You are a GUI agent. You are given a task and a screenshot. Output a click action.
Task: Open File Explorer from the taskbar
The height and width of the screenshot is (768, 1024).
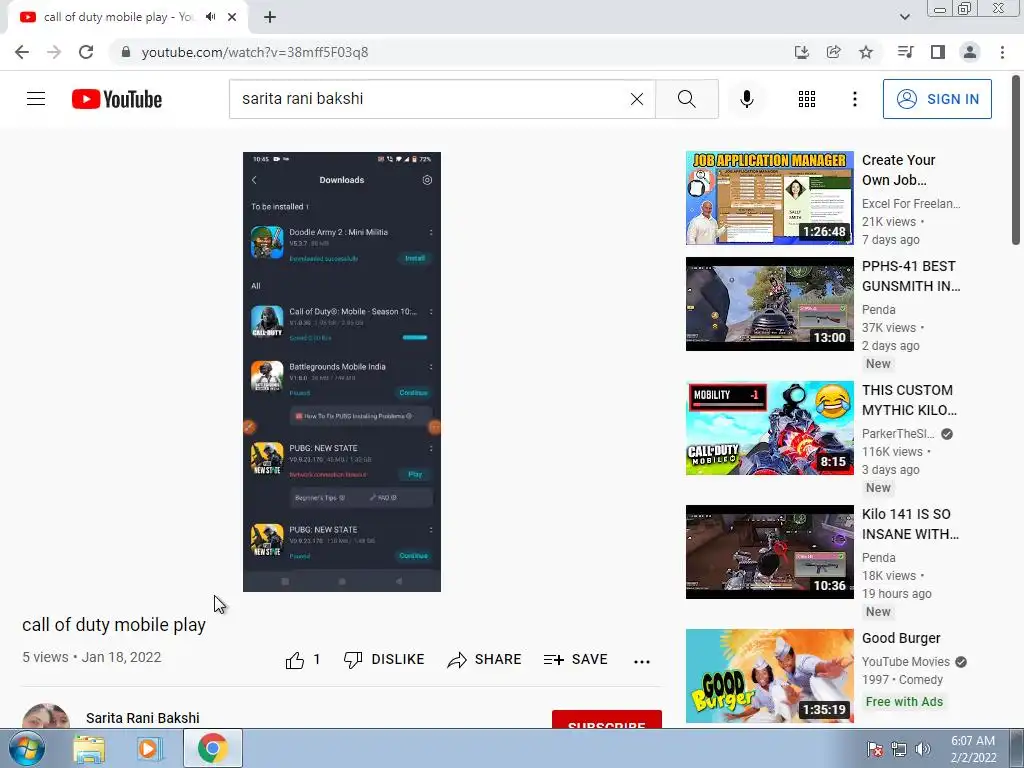[x=89, y=749]
